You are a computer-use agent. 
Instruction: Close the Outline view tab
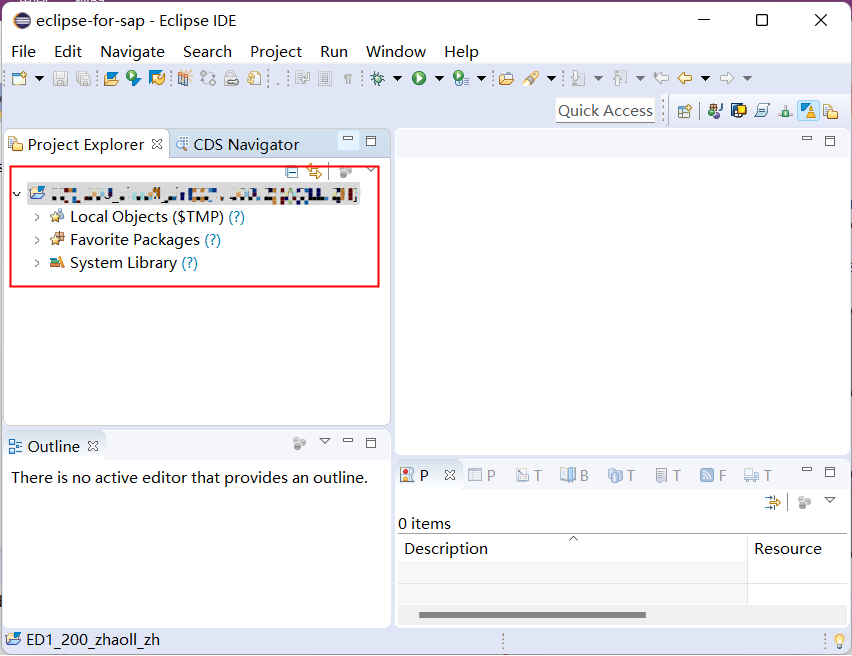pyautogui.click(x=93, y=446)
